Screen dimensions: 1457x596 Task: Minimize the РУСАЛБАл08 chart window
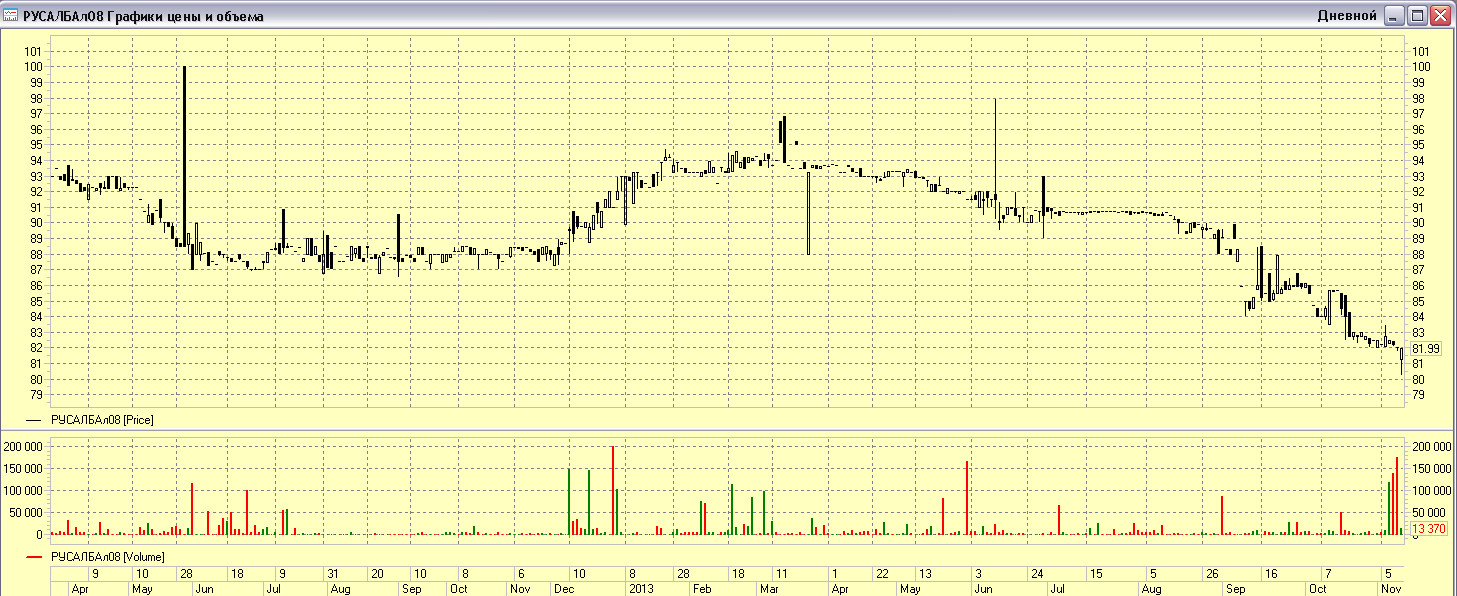(x=1394, y=16)
